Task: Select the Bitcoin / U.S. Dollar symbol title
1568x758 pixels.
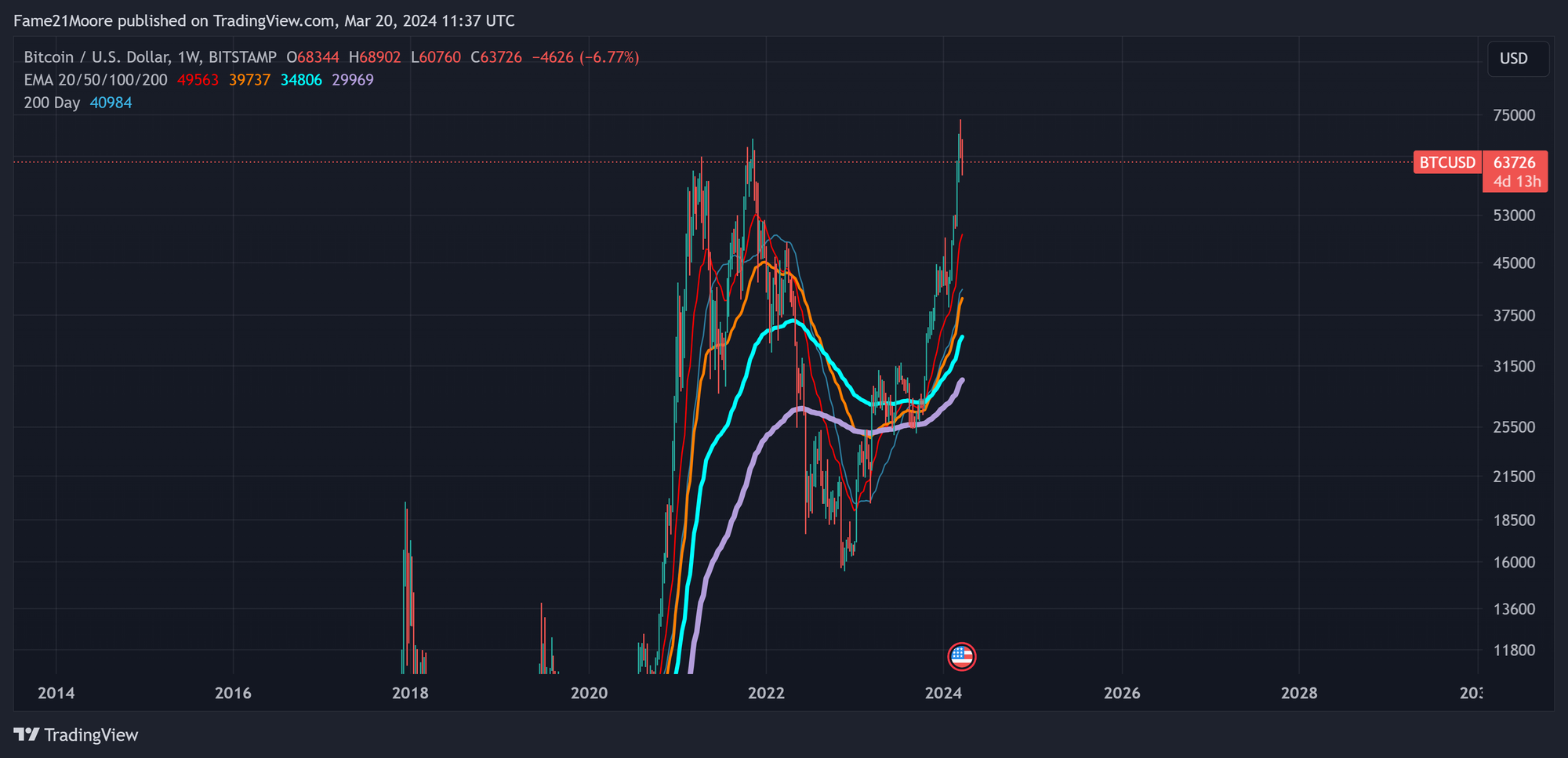Action: click(150, 57)
